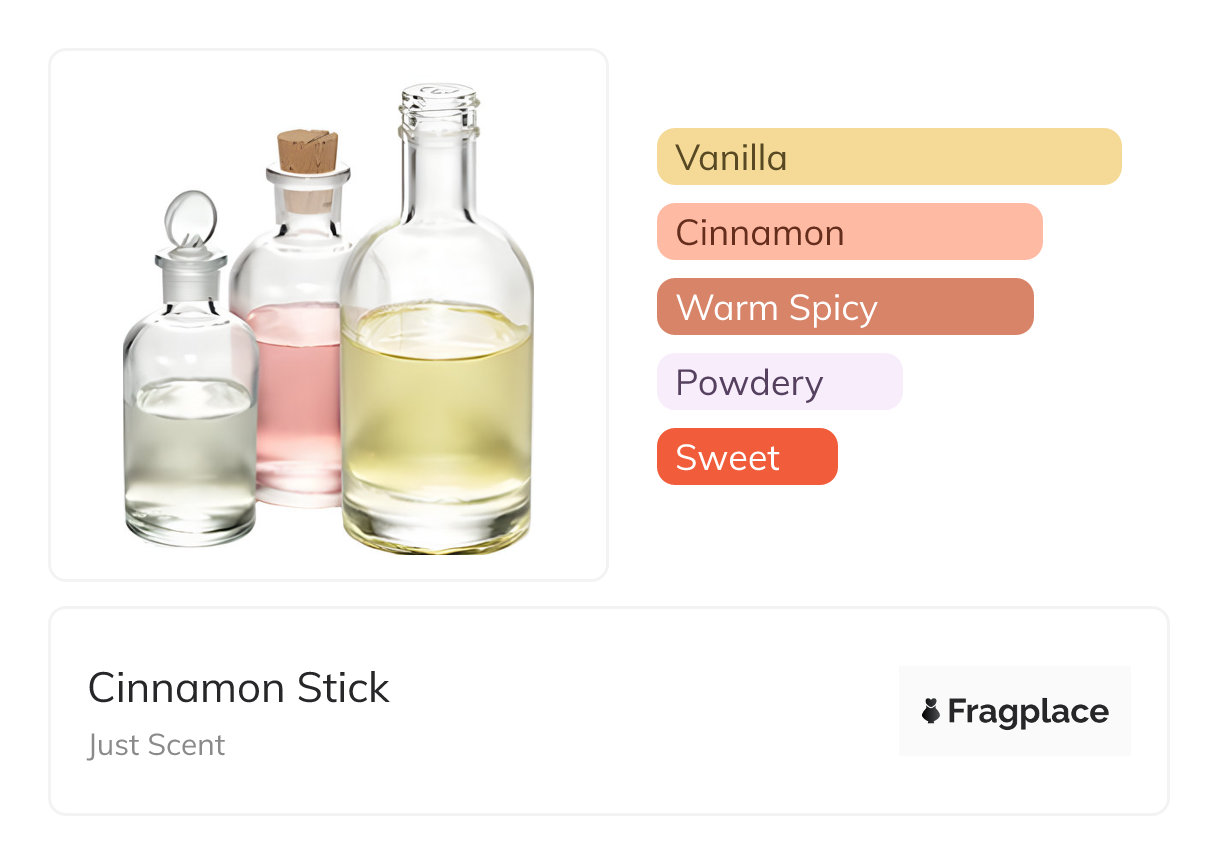Click the Fragplace perfume bottle logo icon
Viewport: 1218px width, 864px height.
coord(931,711)
